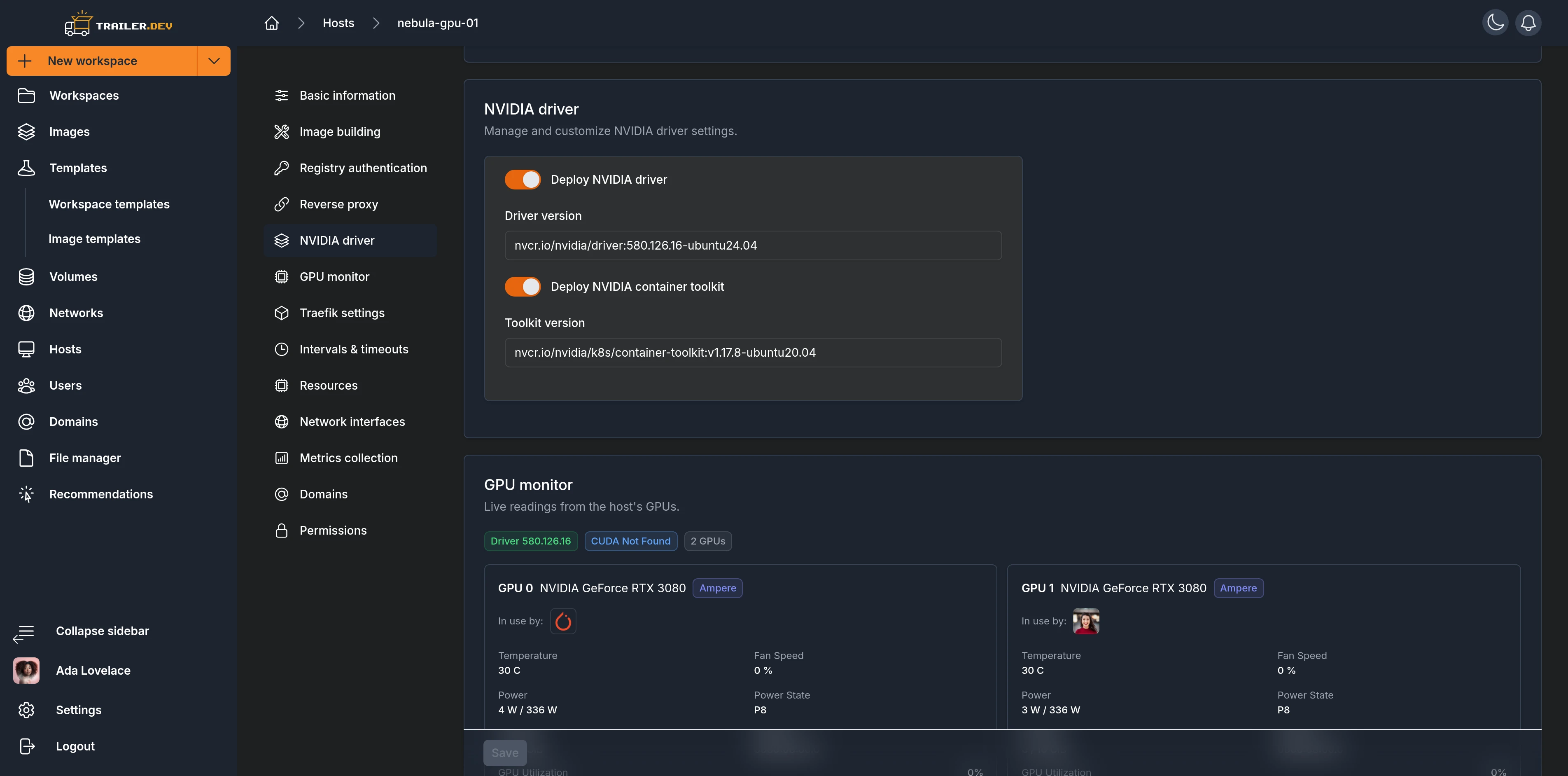The height and width of the screenshot is (776, 1568).
Task: Click the Registry authentication key icon
Action: (x=281, y=168)
